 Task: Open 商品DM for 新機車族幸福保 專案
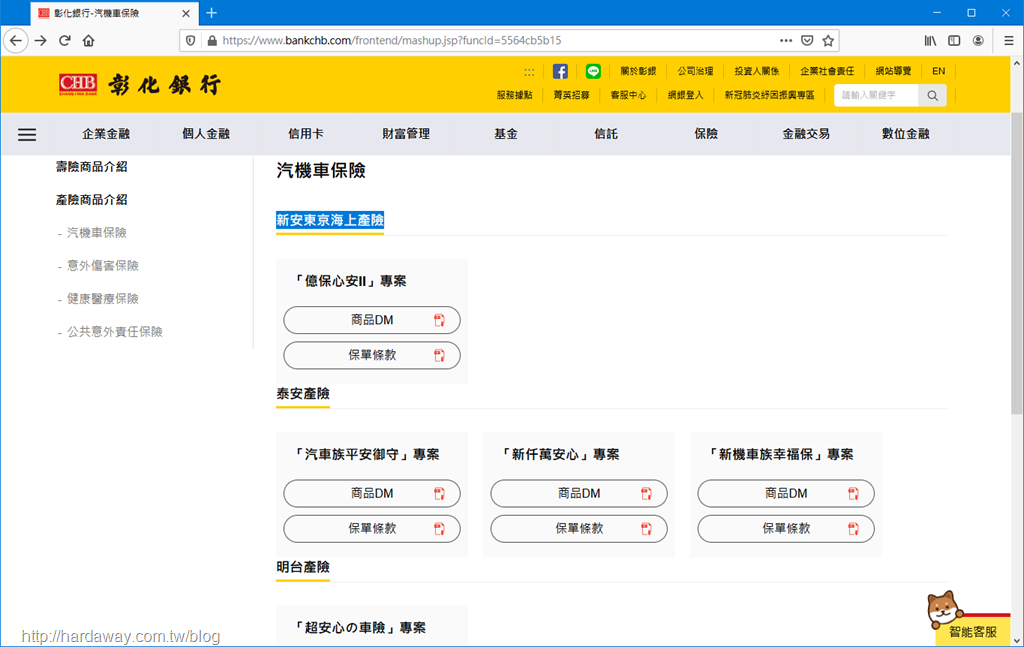pos(786,494)
